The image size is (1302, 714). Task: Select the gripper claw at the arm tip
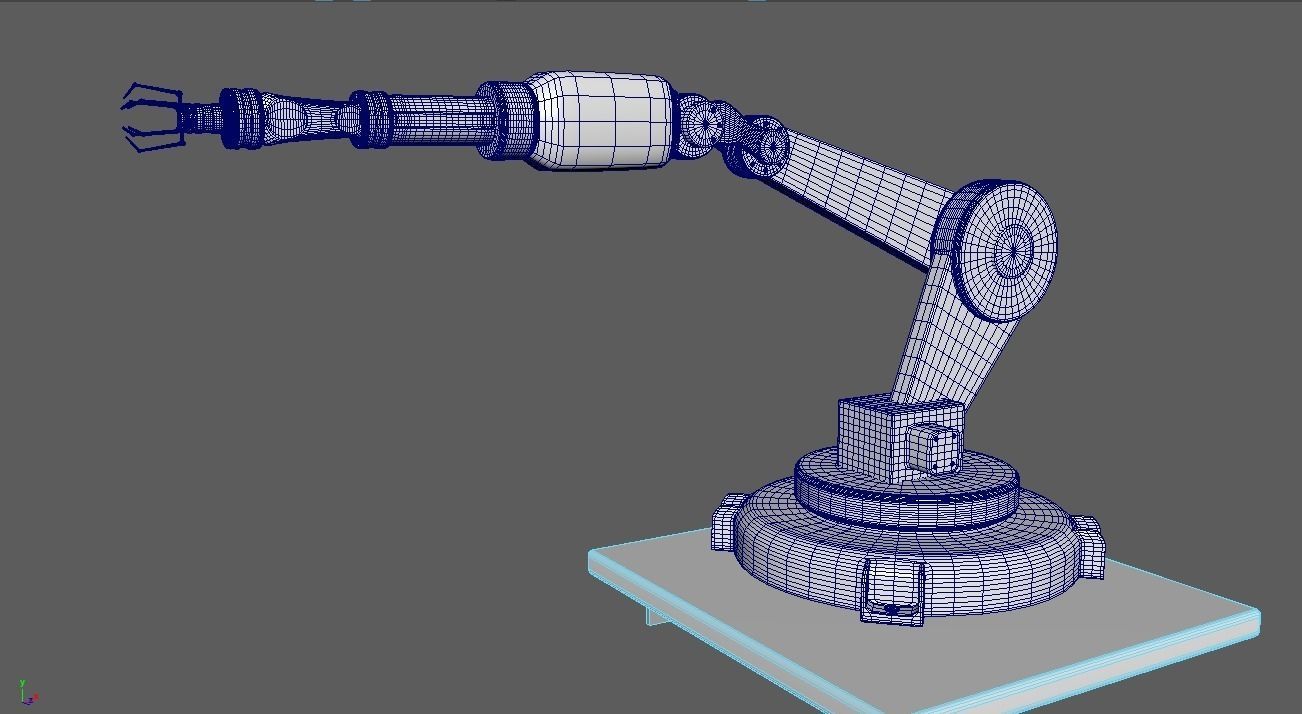click(x=153, y=117)
